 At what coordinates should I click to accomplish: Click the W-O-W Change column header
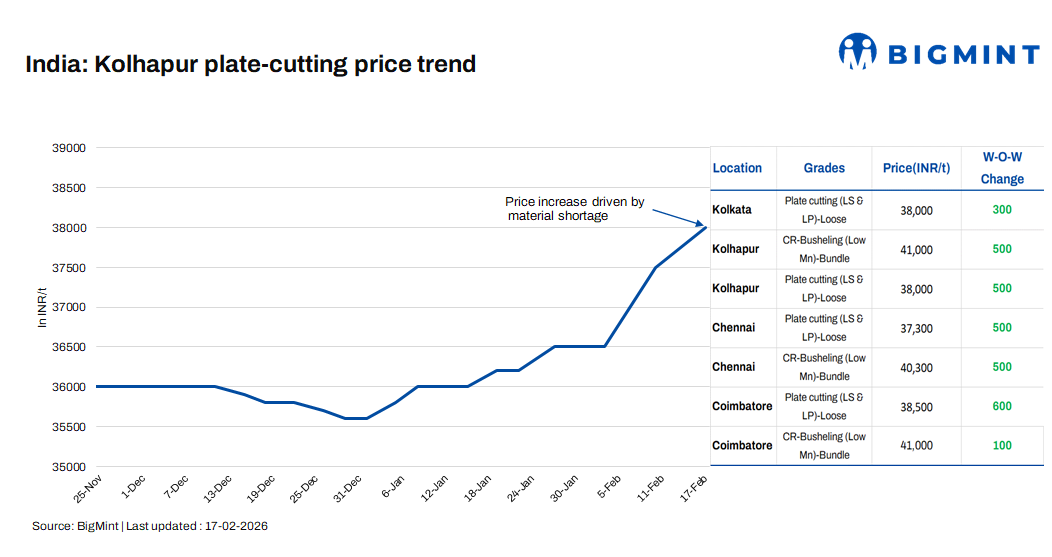coord(1002,168)
